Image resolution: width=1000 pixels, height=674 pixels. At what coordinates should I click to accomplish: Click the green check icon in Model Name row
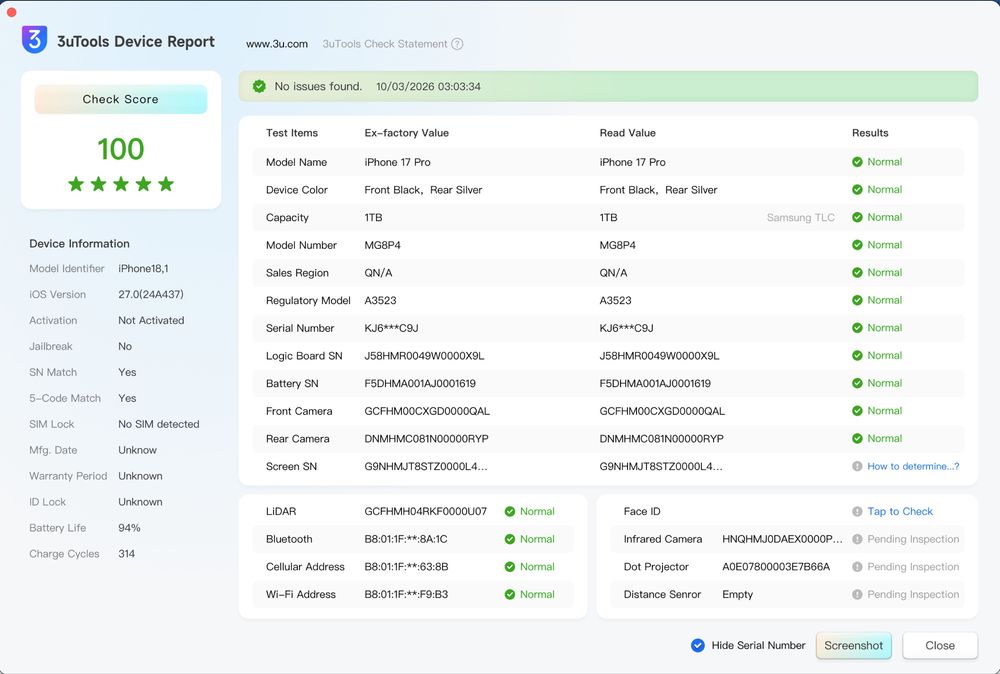click(x=857, y=162)
